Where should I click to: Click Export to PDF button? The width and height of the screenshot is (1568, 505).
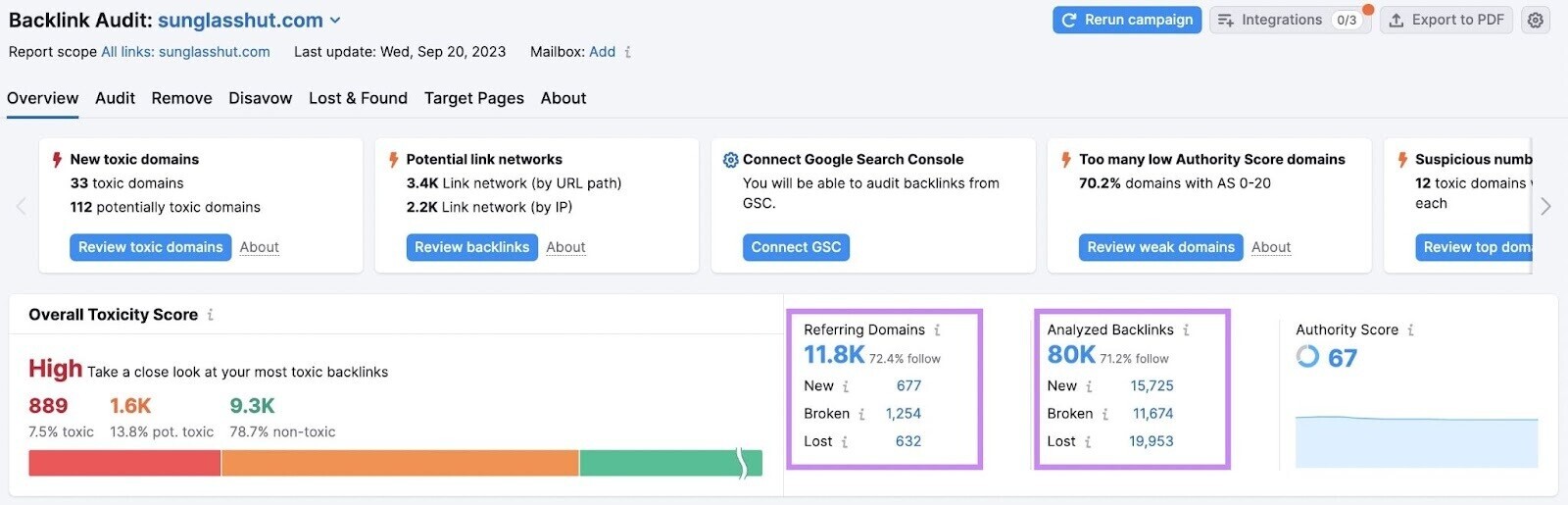coord(1446,20)
